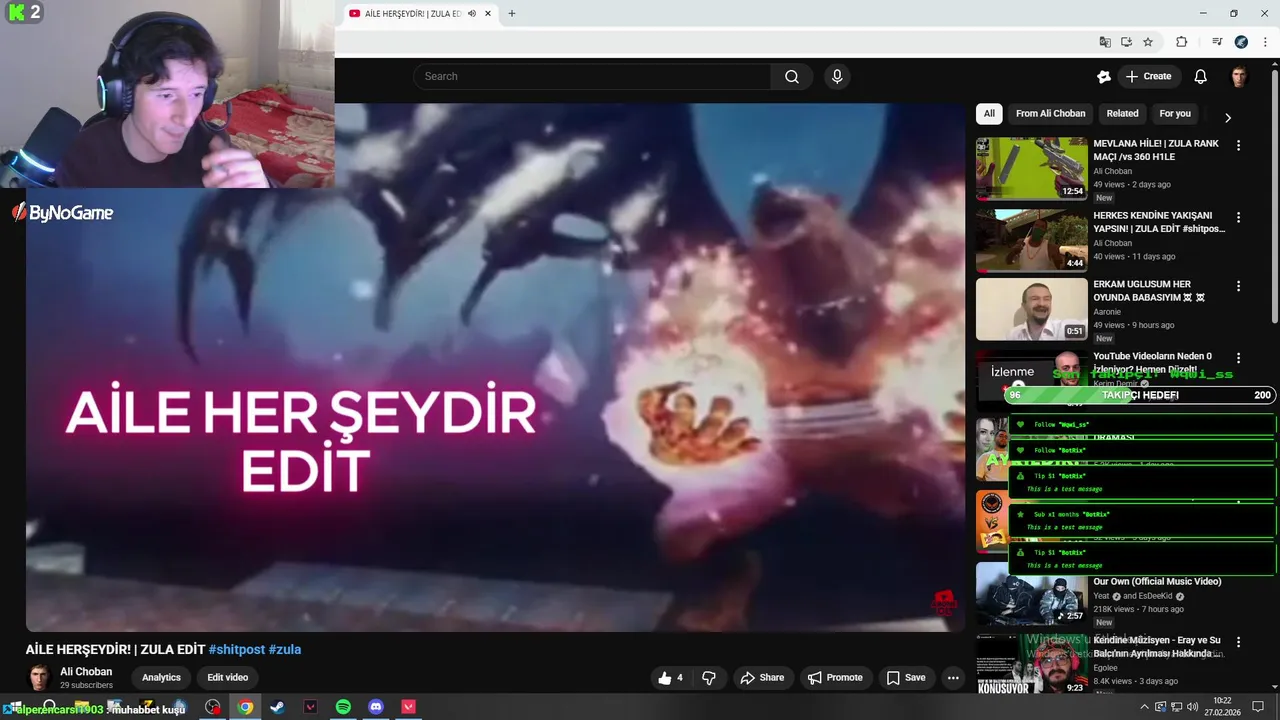Click the install app icon in address bar
The image size is (1280, 720).
(x=1126, y=42)
